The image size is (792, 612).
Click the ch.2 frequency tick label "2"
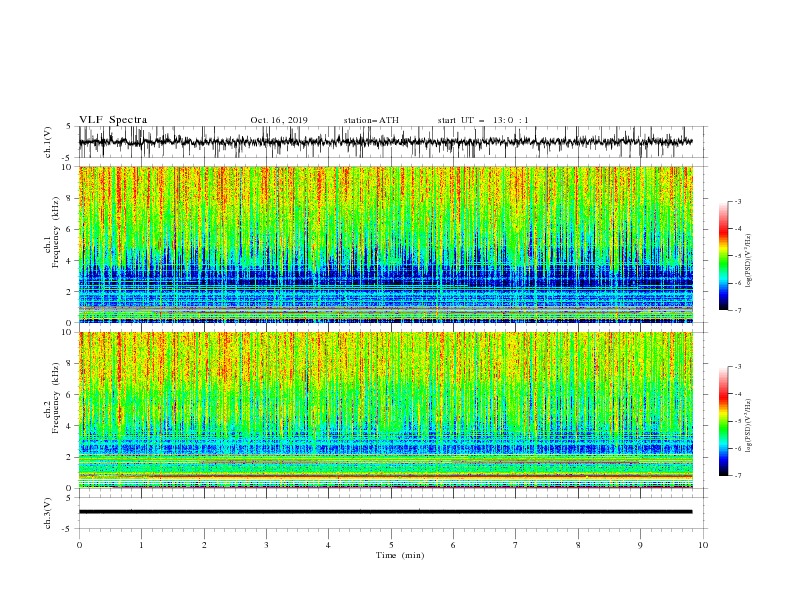point(71,457)
